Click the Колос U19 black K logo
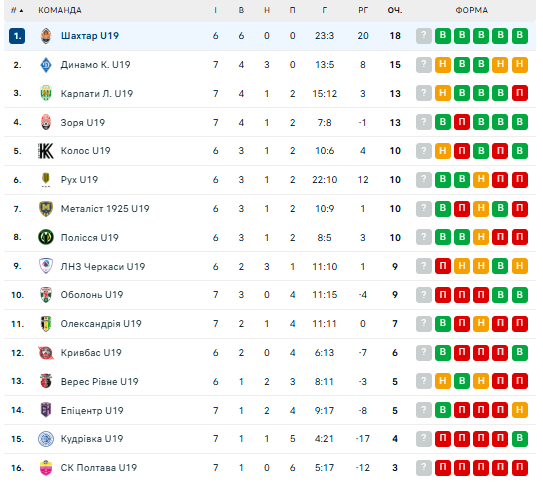 [x=46, y=151]
